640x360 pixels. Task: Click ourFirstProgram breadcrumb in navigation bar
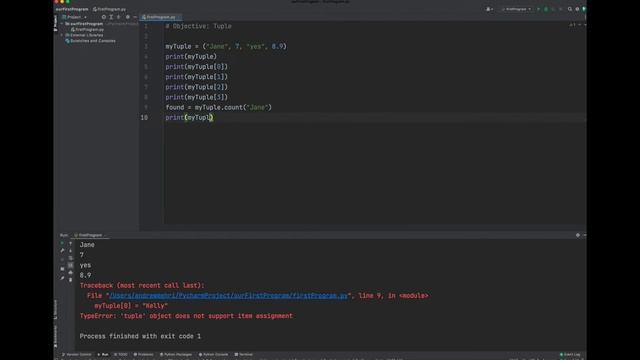72,9
